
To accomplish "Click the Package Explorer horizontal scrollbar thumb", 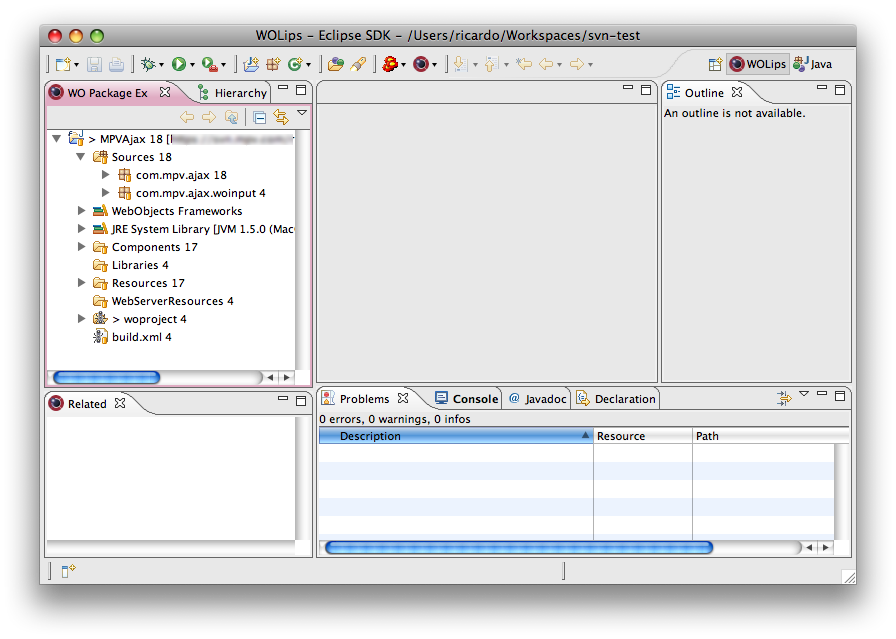I will 106,377.
